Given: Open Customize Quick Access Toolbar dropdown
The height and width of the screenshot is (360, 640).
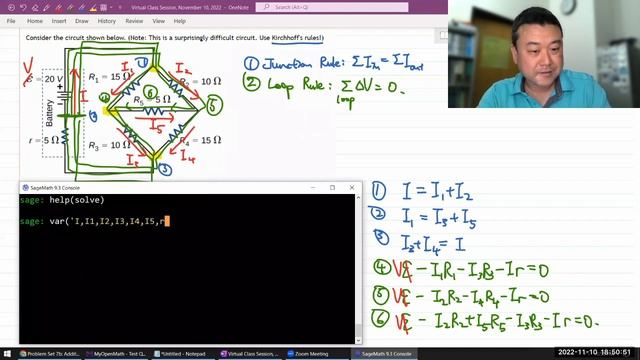Looking at the screenshot, I should tap(120, 7).
